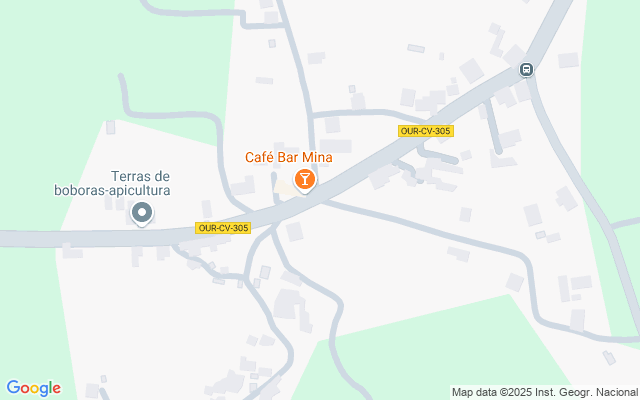
Task: Click the OUR-CV-305 shield below Terras de boboras
Action: (223, 228)
